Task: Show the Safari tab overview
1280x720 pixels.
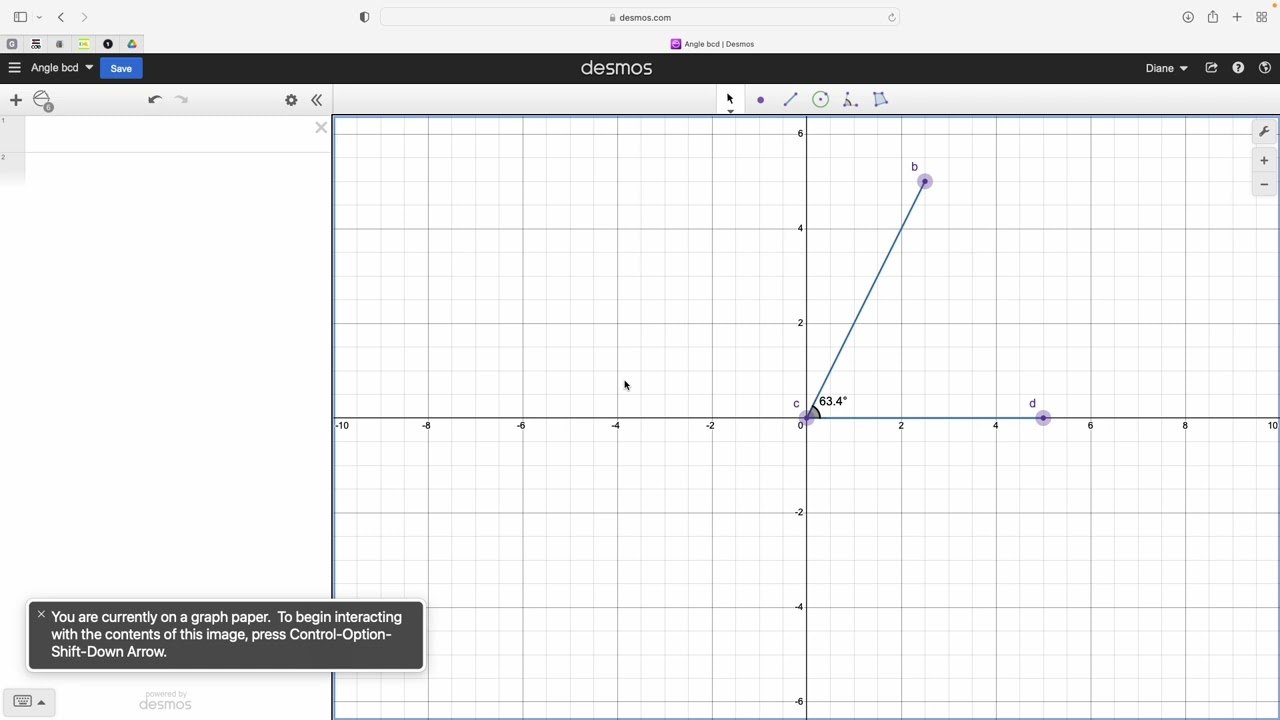Action: (1262, 17)
